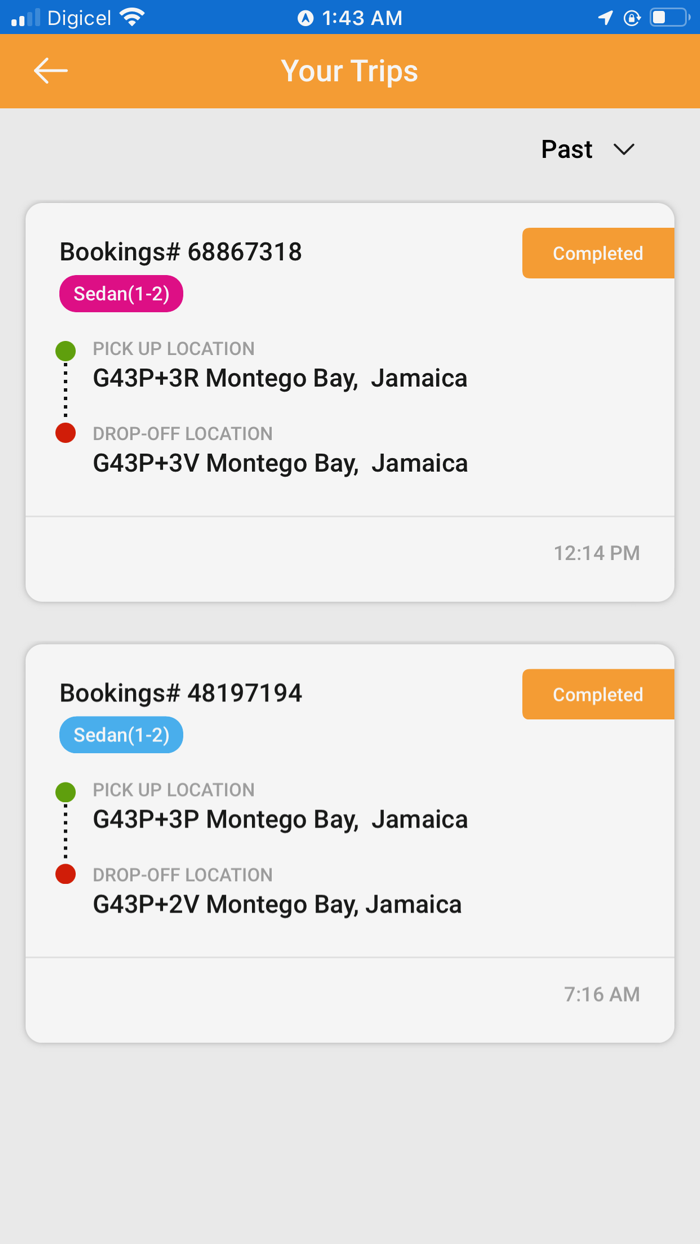The height and width of the screenshot is (1244, 700).
Task: Tap the back arrow in the header
Action: (x=50, y=70)
